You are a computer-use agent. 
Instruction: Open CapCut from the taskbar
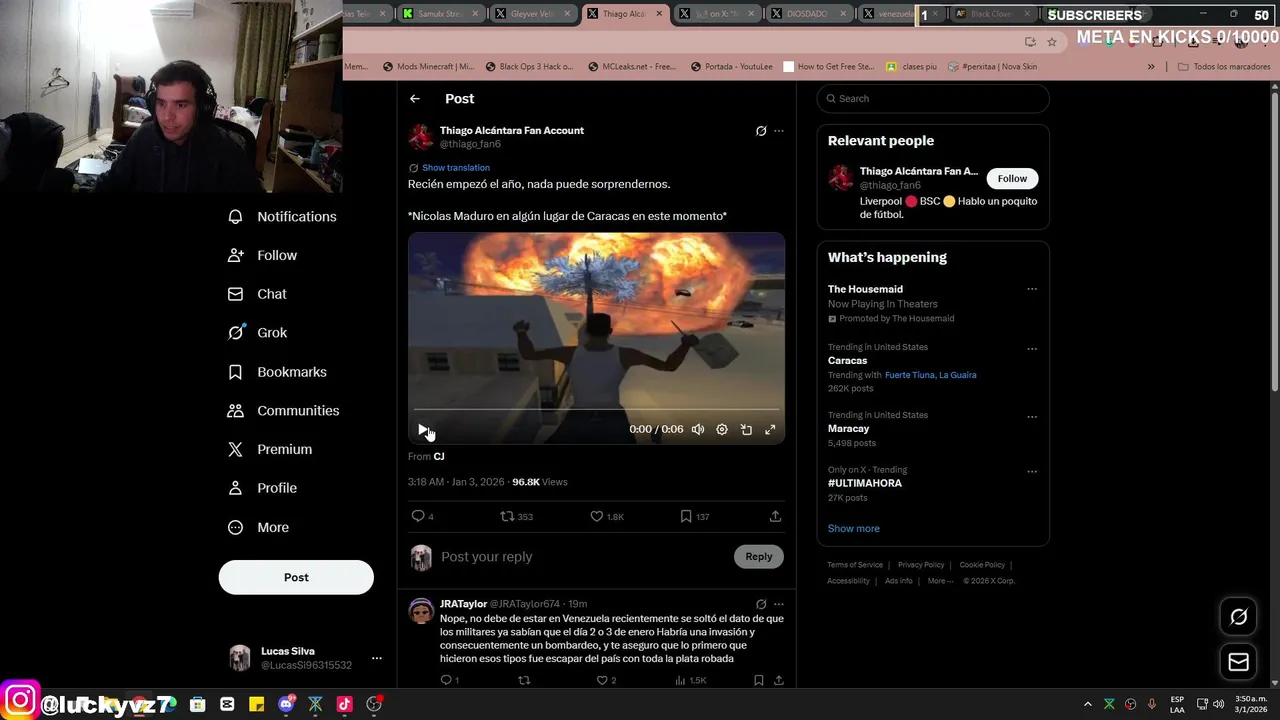pyautogui.click(x=227, y=704)
